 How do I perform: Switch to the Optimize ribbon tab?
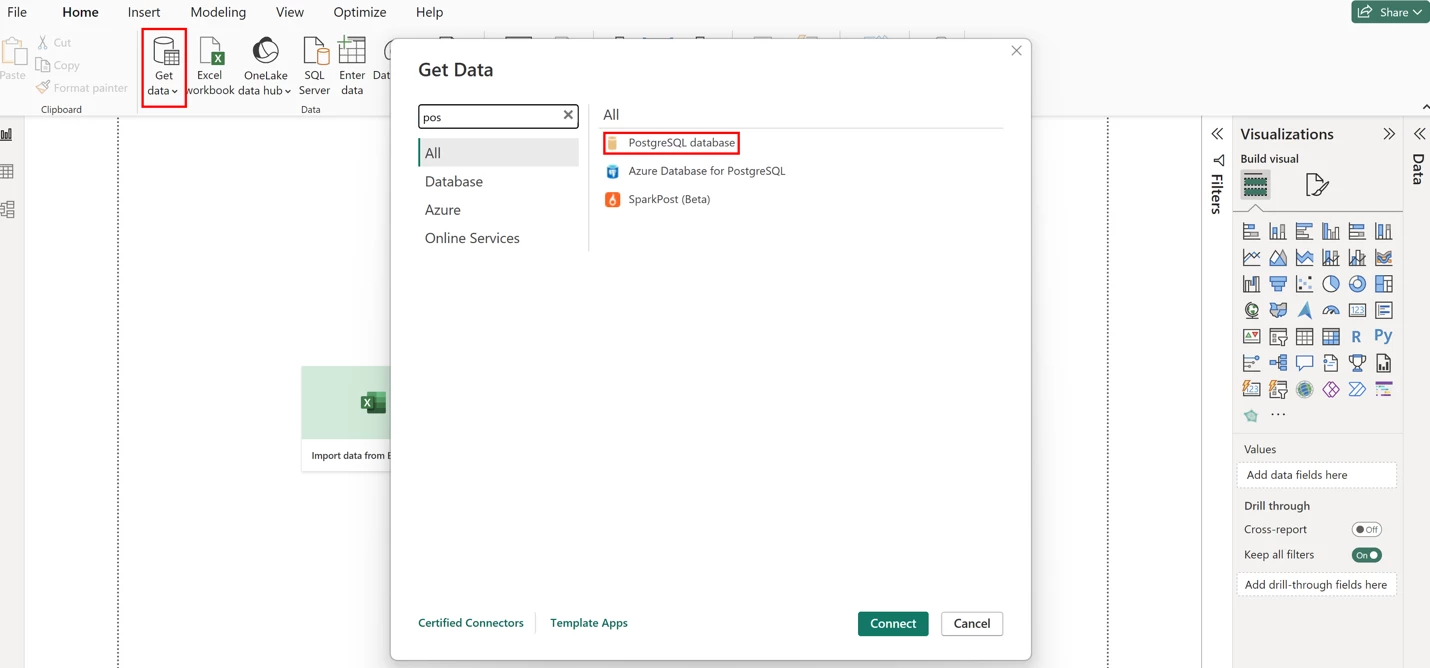[x=360, y=12]
